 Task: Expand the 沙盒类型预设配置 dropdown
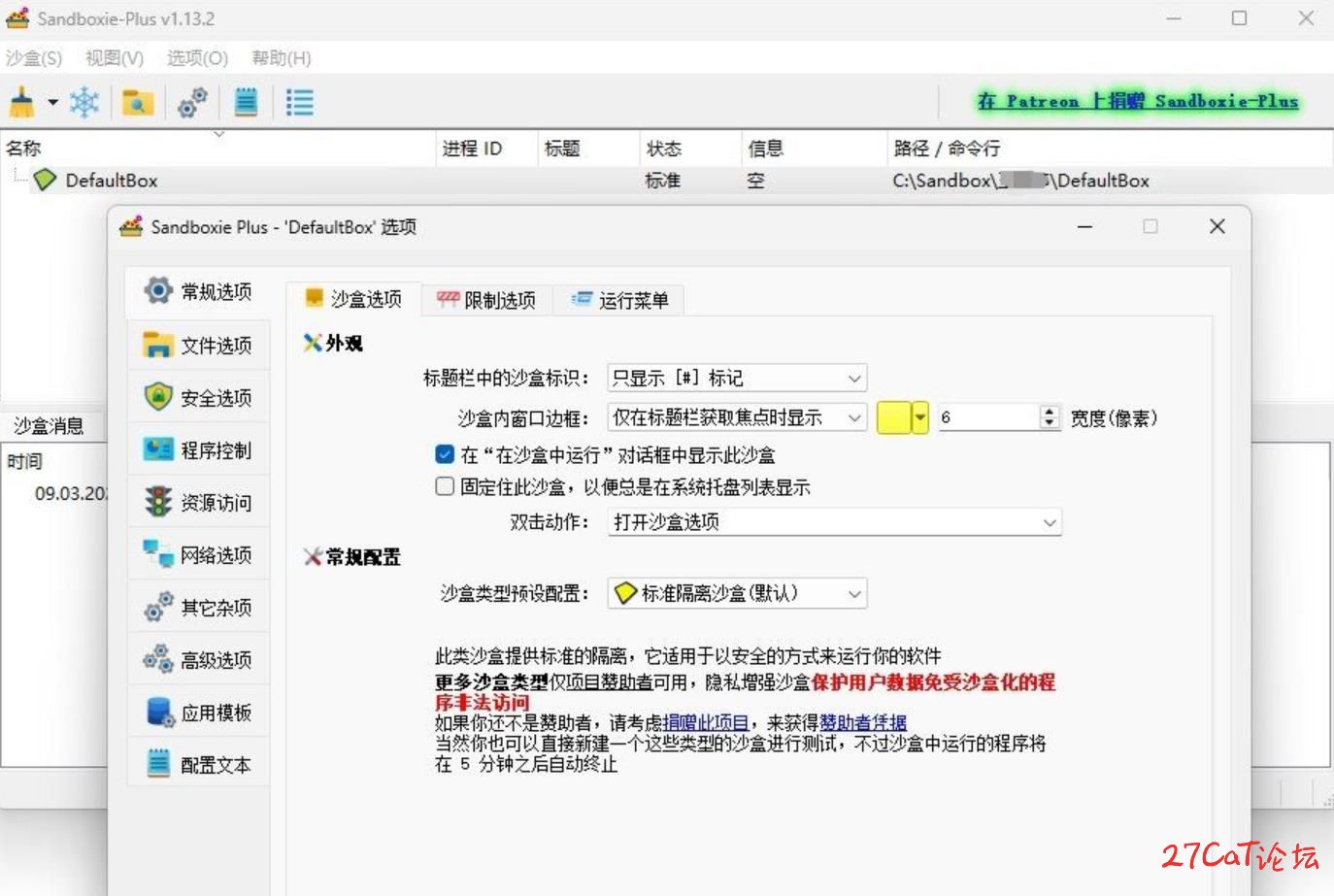[x=737, y=593]
